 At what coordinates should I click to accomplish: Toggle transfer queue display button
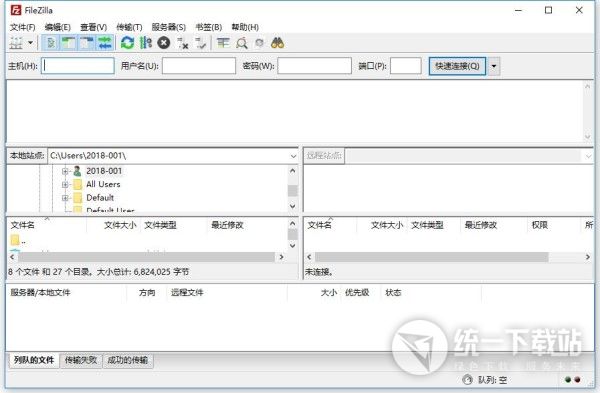(104, 43)
